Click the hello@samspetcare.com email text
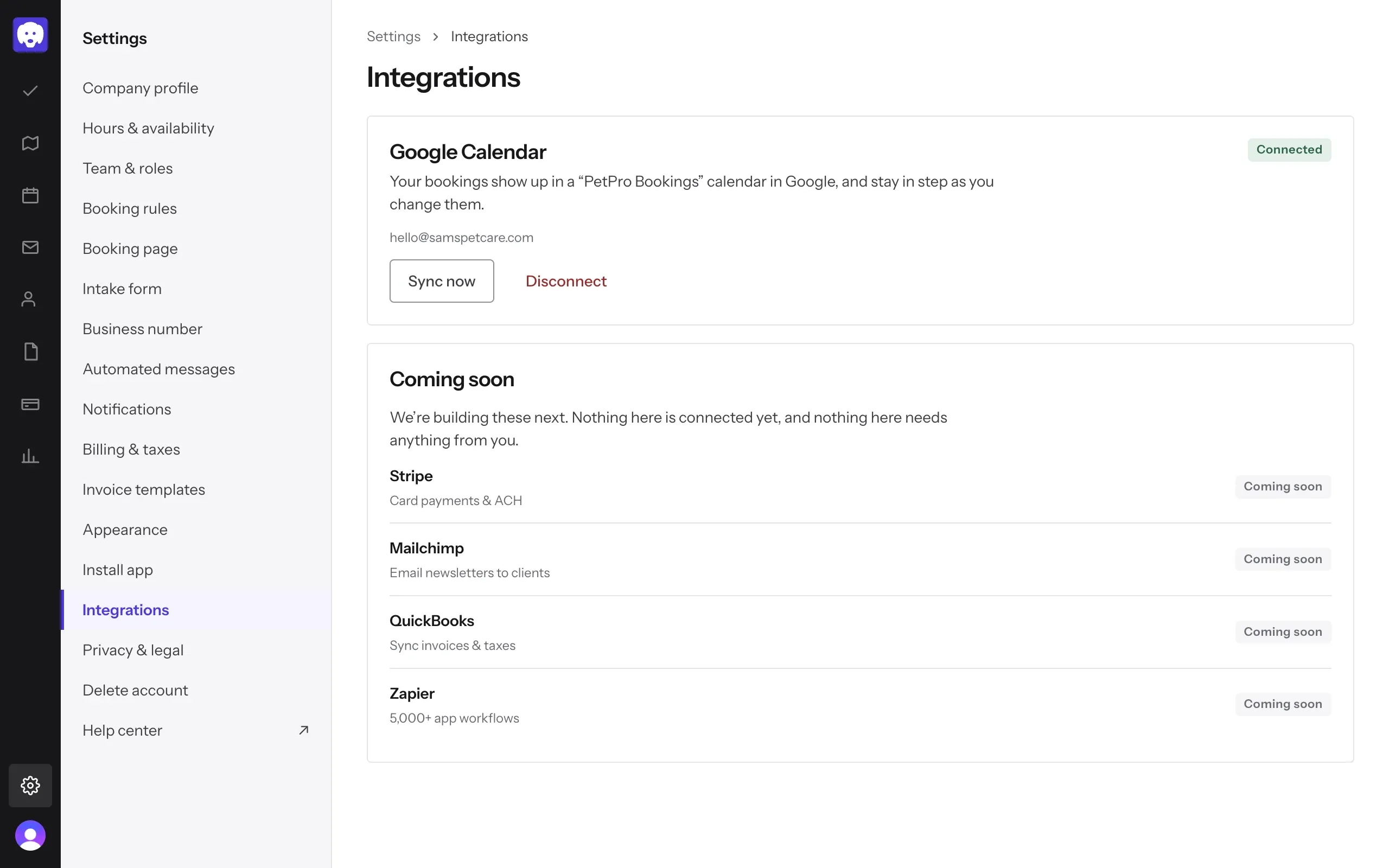1389x868 pixels. click(x=462, y=237)
